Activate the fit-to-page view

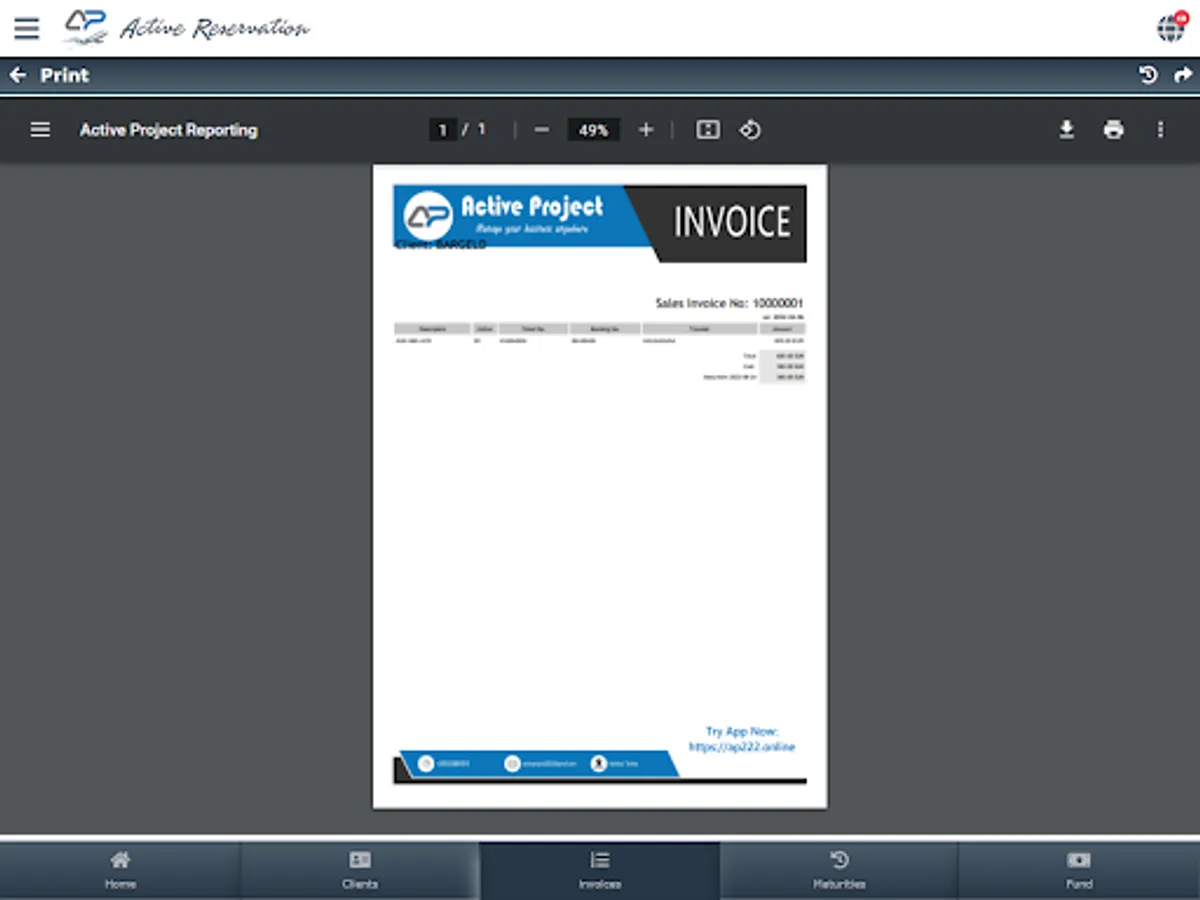[707, 130]
